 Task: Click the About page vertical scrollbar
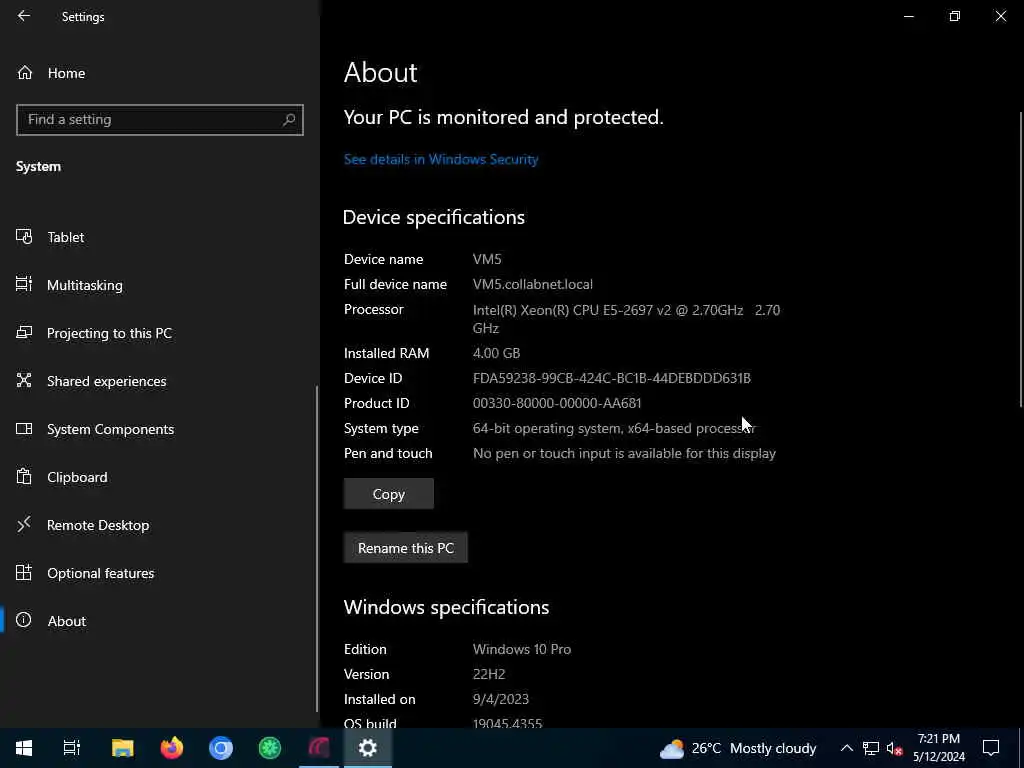[x=1021, y=260]
